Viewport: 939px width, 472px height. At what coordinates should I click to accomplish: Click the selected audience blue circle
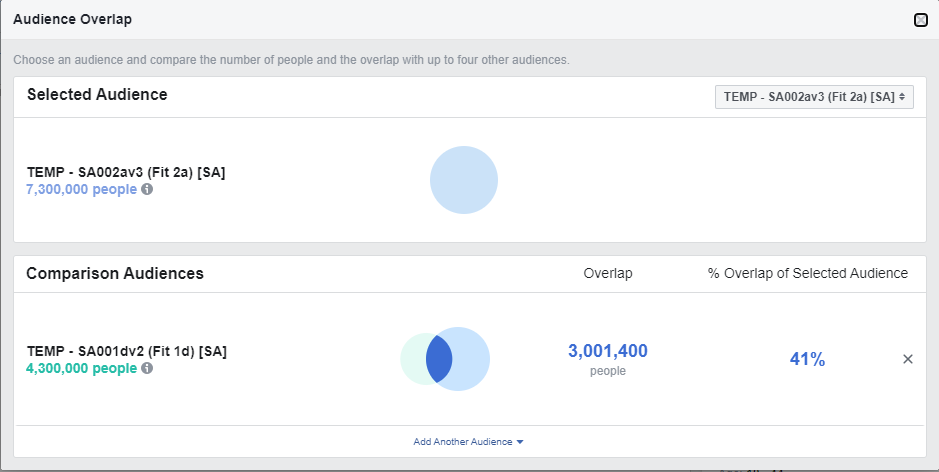464,181
